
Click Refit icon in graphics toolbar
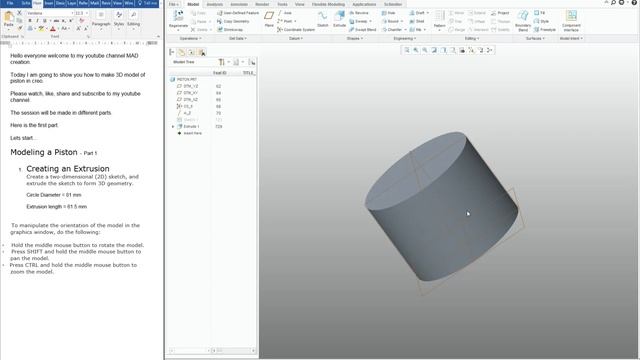point(407,50)
